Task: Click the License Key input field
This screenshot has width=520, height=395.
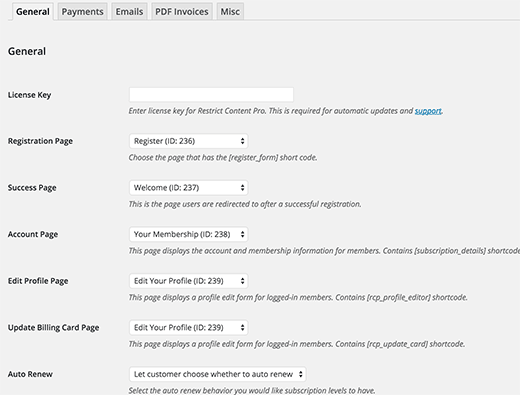Action: point(211,95)
